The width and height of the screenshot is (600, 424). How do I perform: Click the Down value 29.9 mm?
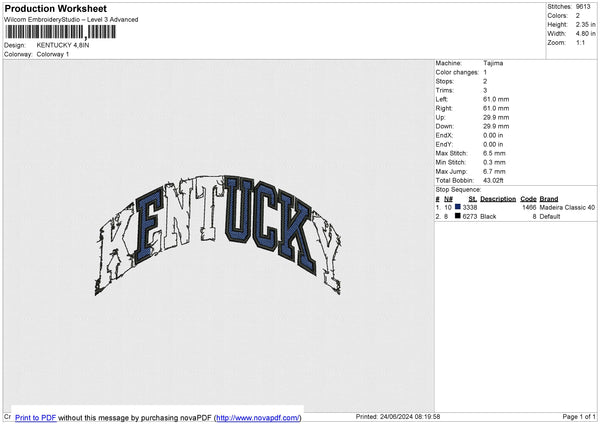click(496, 126)
